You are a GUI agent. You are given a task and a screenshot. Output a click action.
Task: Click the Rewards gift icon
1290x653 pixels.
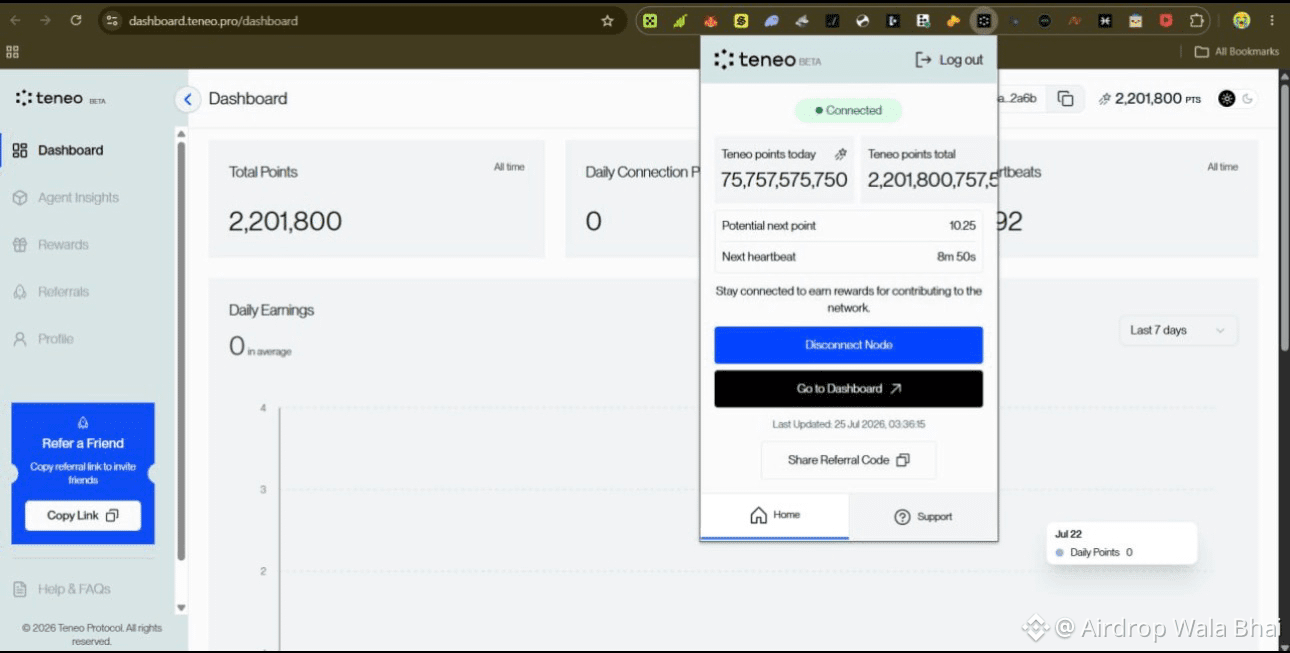pos(20,245)
